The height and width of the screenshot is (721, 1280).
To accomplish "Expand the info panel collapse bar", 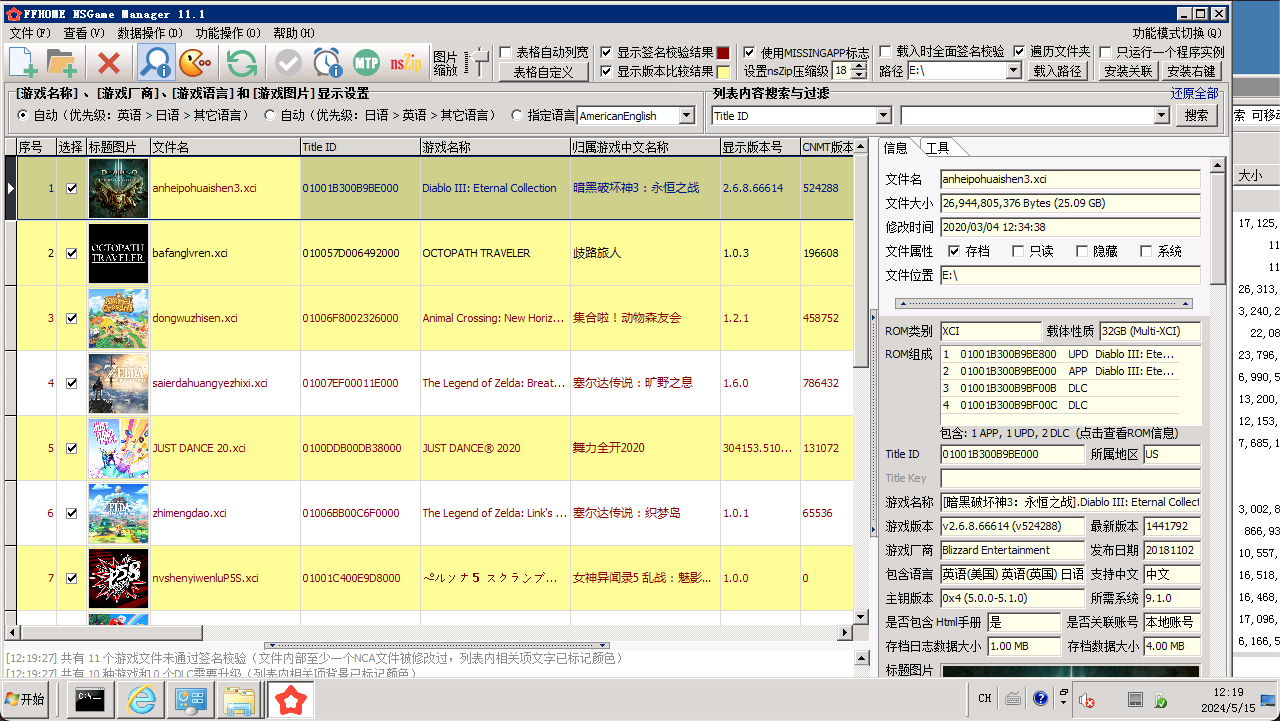I will click(1043, 303).
